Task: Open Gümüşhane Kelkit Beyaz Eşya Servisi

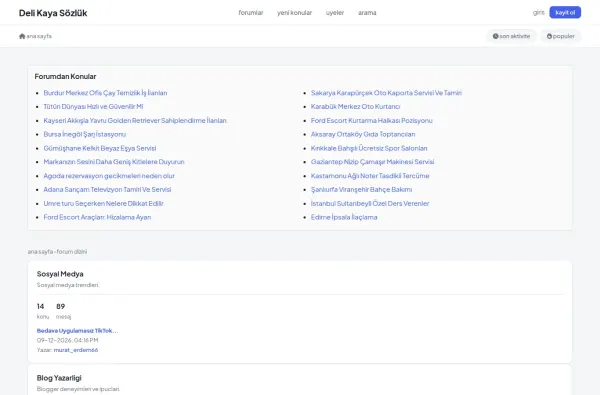Action: click(100, 148)
